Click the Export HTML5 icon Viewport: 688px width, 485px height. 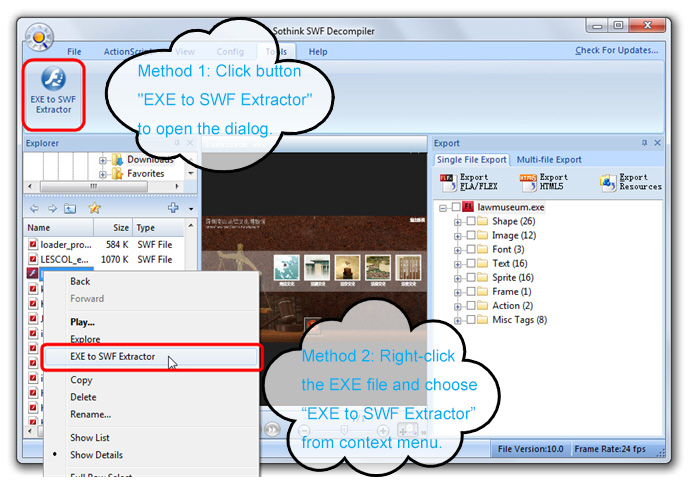tap(528, 182)
